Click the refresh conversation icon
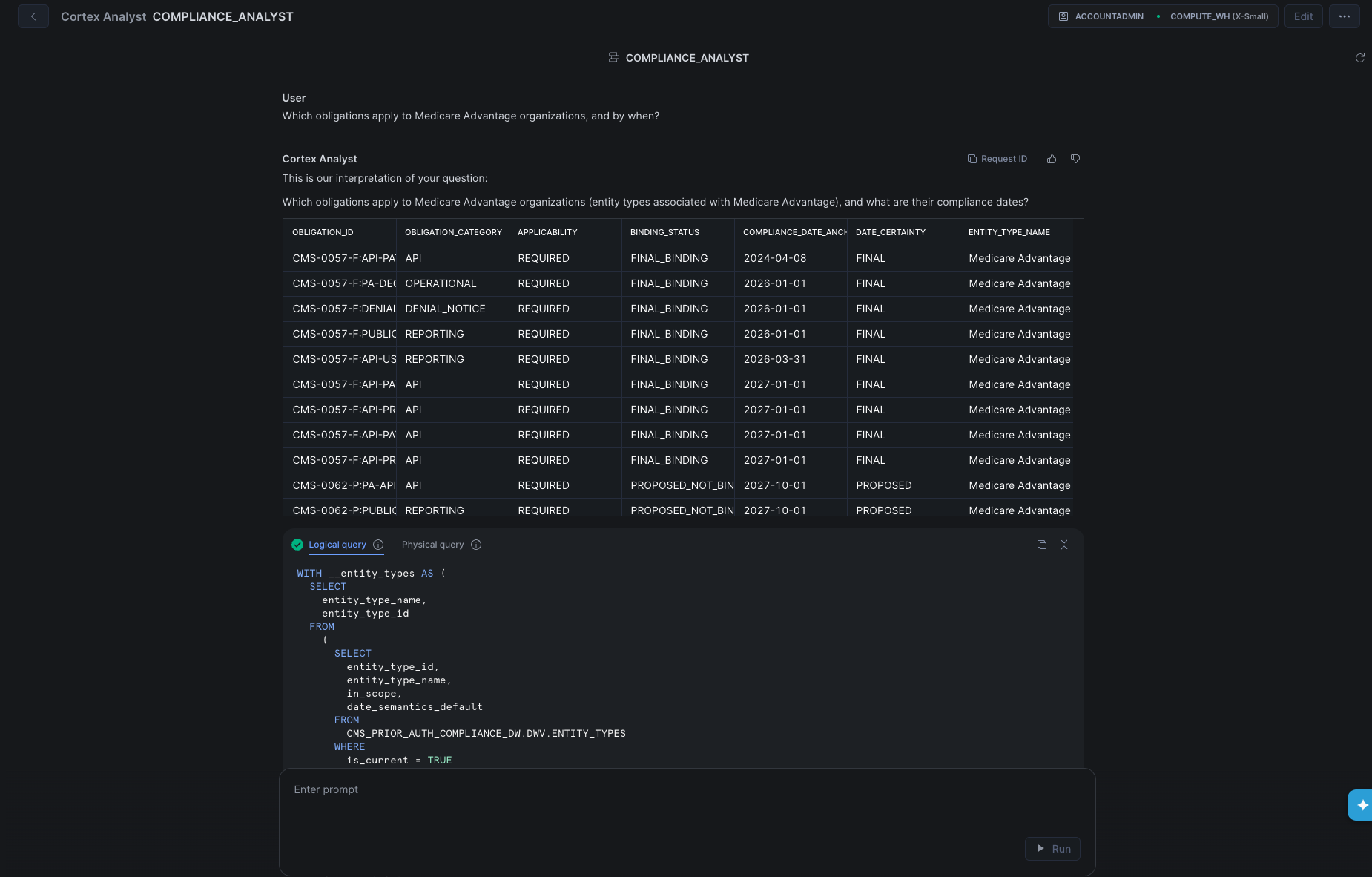 click(1360, 58)
